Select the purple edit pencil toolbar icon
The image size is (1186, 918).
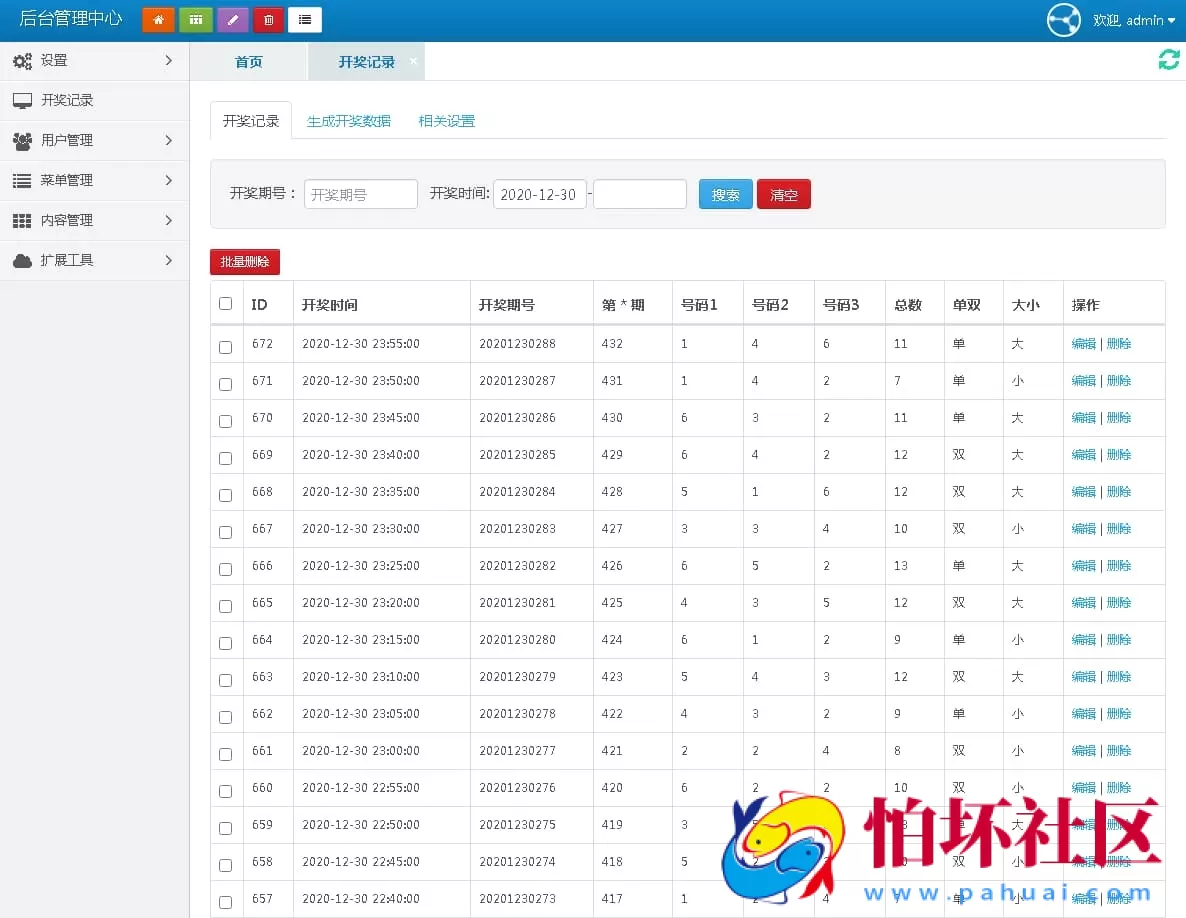[x=232, y=19]
